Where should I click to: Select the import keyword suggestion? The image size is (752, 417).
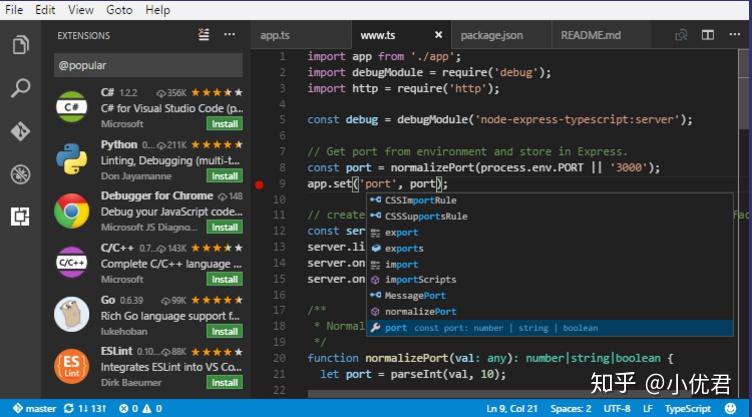tap(550, 264)
